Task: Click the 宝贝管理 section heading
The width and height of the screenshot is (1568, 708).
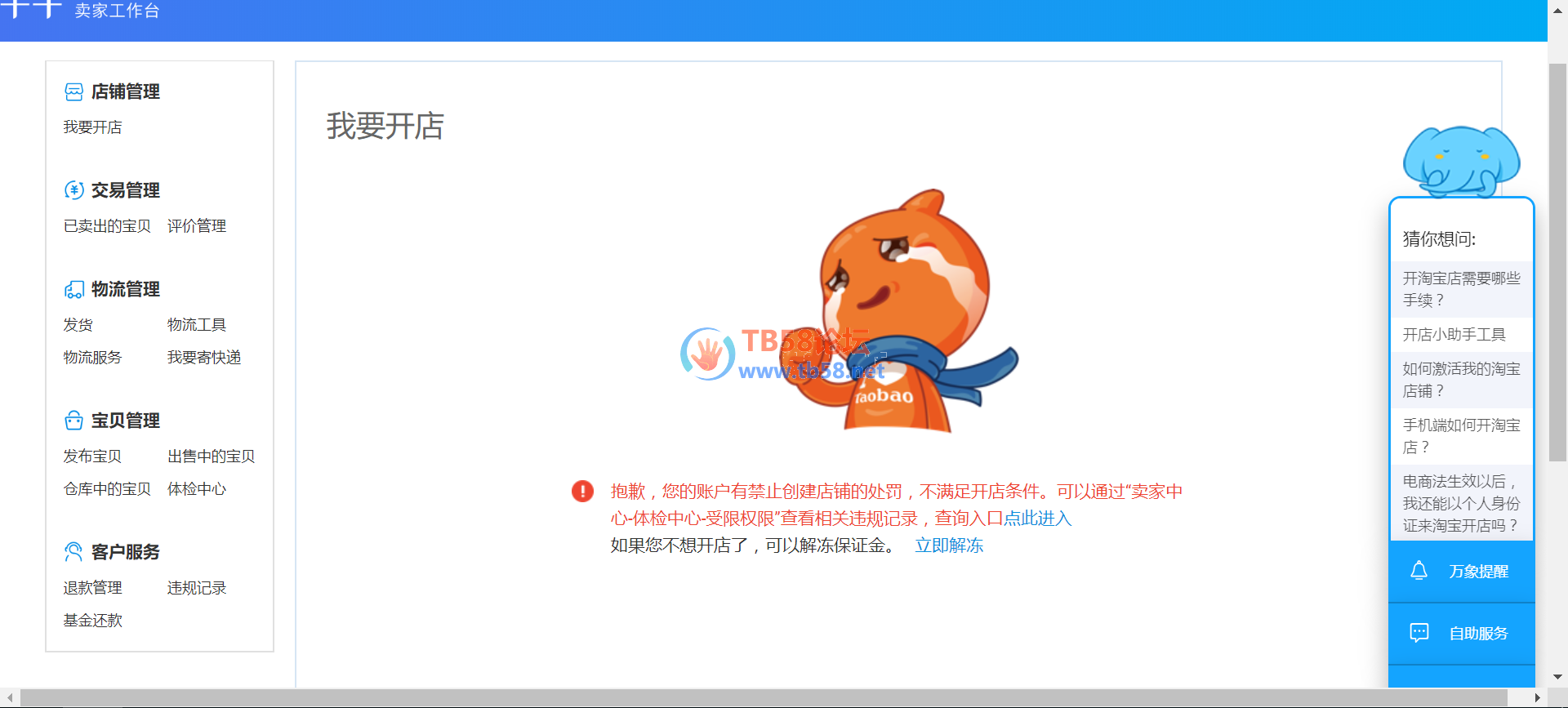Action: (125, 421)
